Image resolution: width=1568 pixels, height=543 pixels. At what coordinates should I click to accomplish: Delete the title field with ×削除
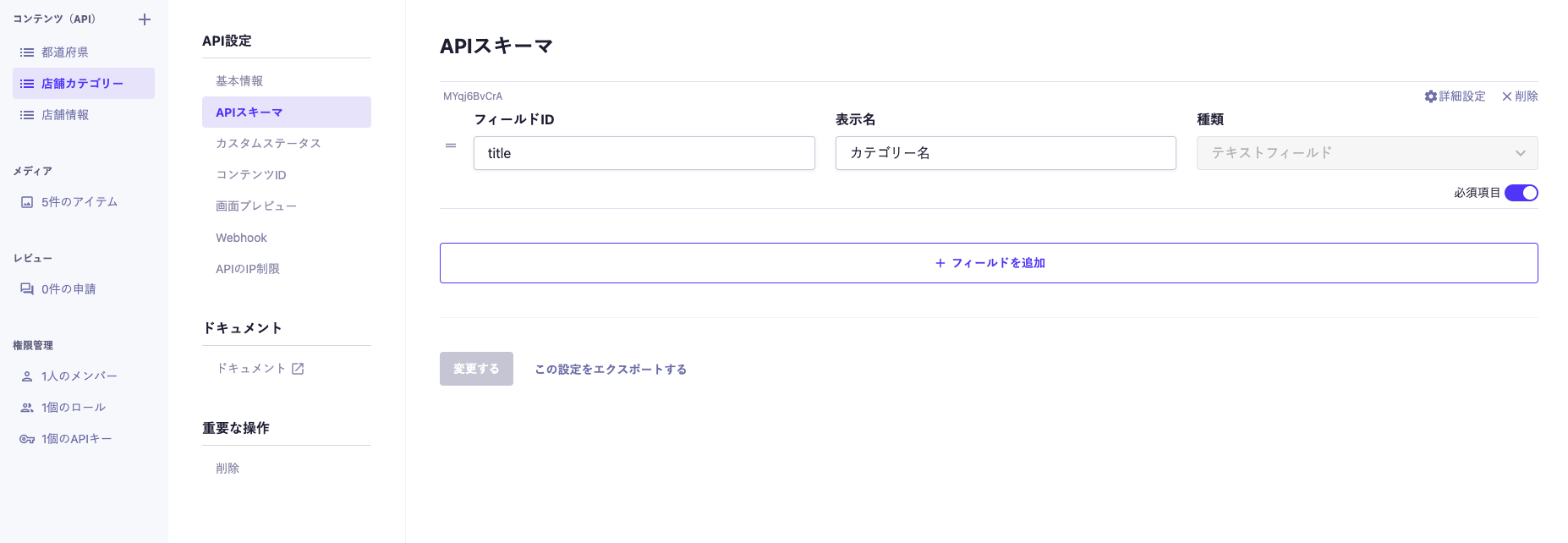pyautogui.click(x=1520, y=96)
